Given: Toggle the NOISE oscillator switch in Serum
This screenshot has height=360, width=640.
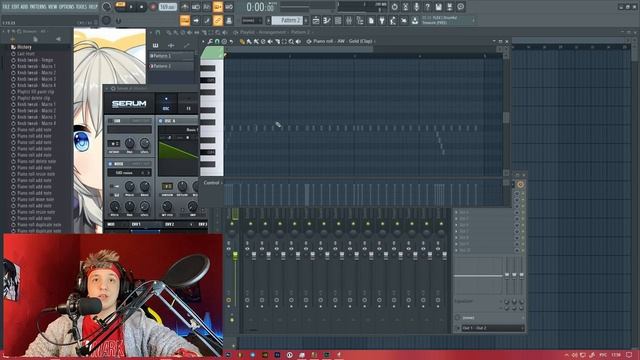Looking at the screenshot, I should (x=111, y=164).
